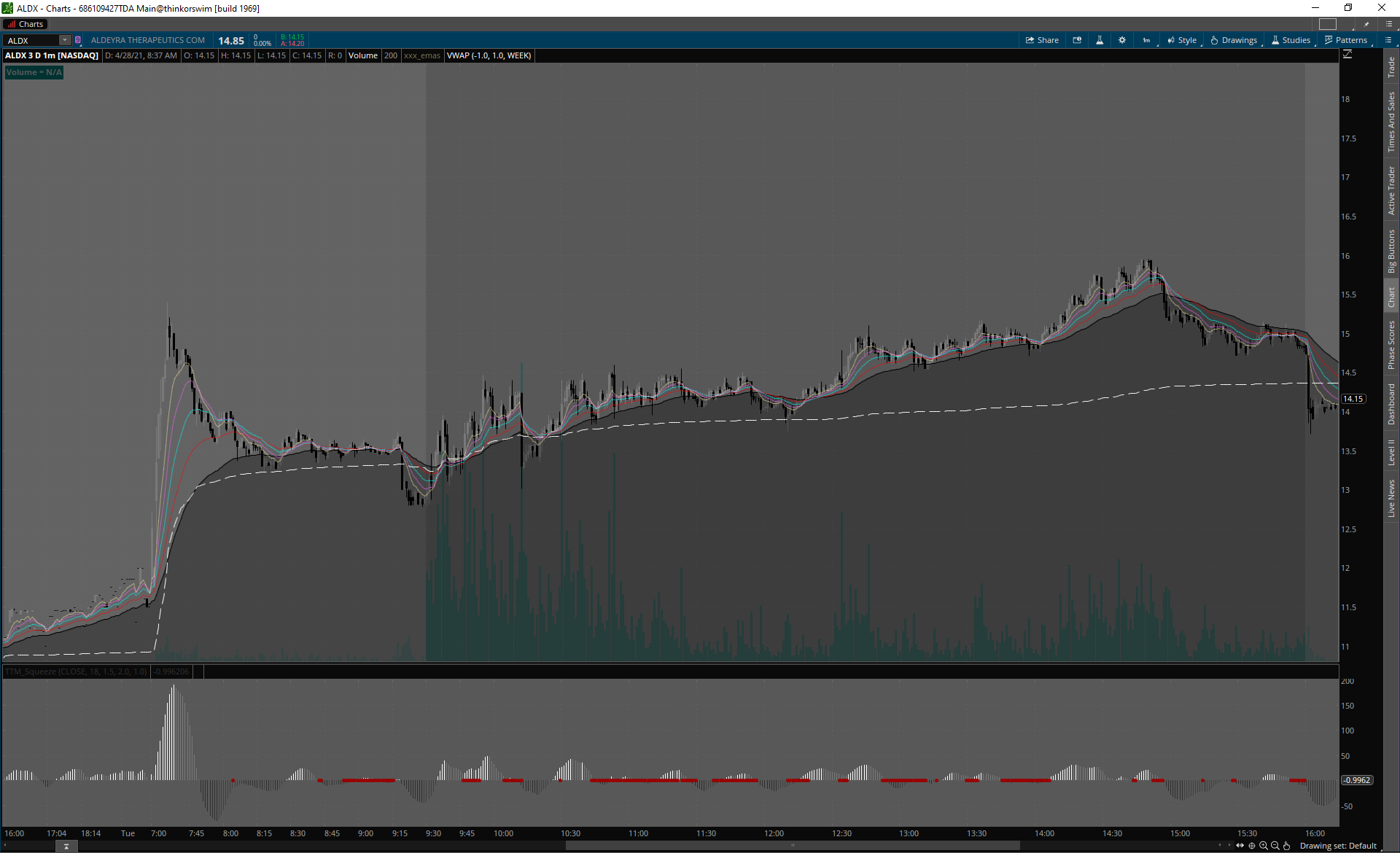Open the Active Trader sidebar tab
This screenshot has height=853, width=1400.
tap(1391, 191)
